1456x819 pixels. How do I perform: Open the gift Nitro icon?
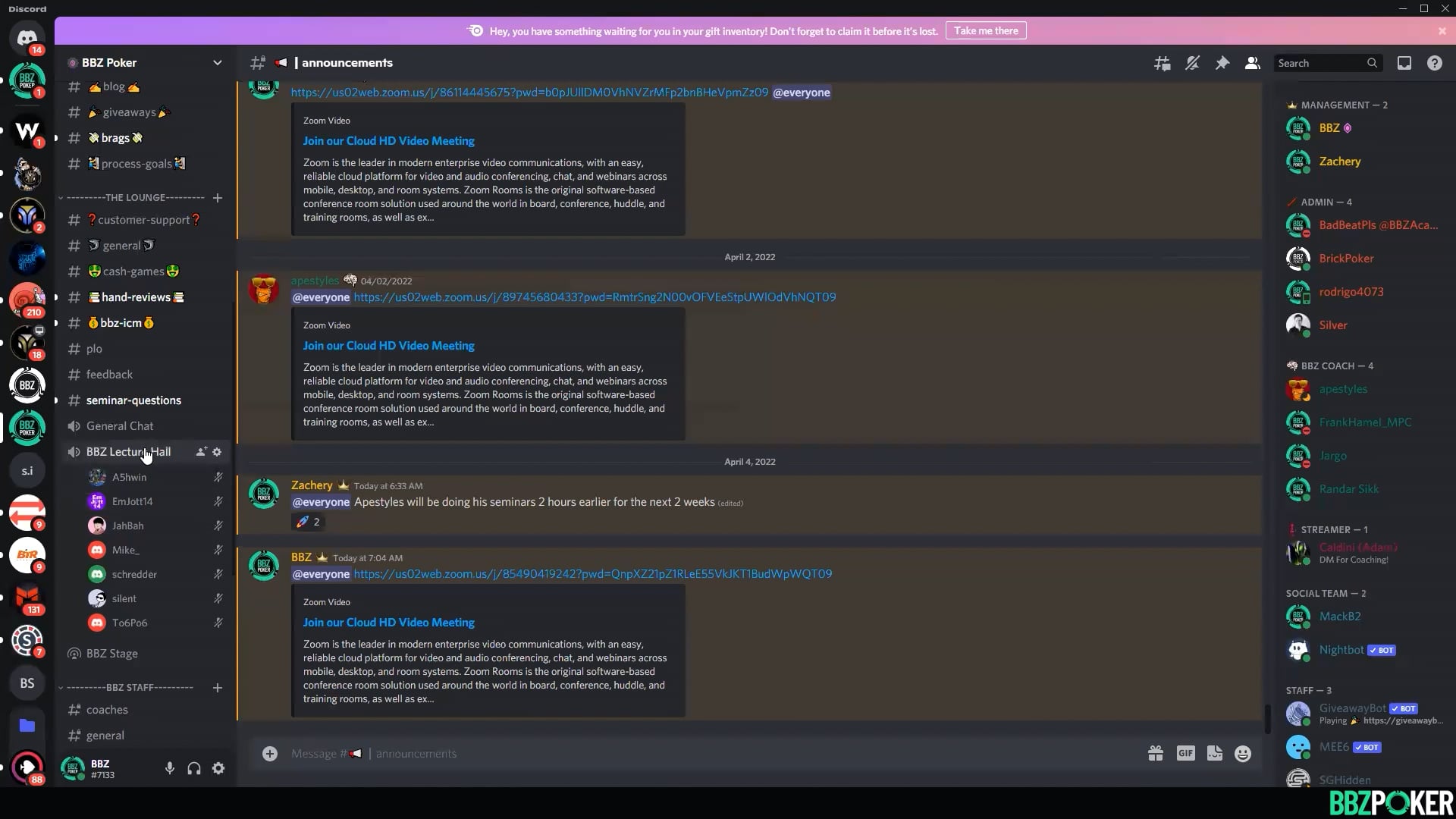[x=1155, y=753]
